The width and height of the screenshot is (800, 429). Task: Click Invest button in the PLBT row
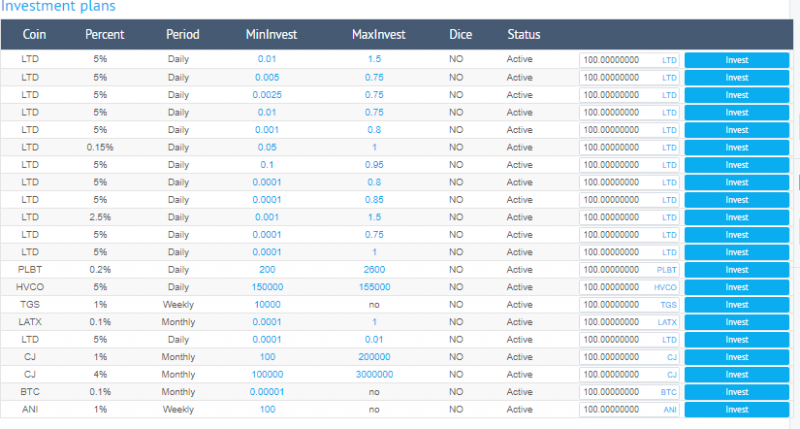click(x=737, y=270)
